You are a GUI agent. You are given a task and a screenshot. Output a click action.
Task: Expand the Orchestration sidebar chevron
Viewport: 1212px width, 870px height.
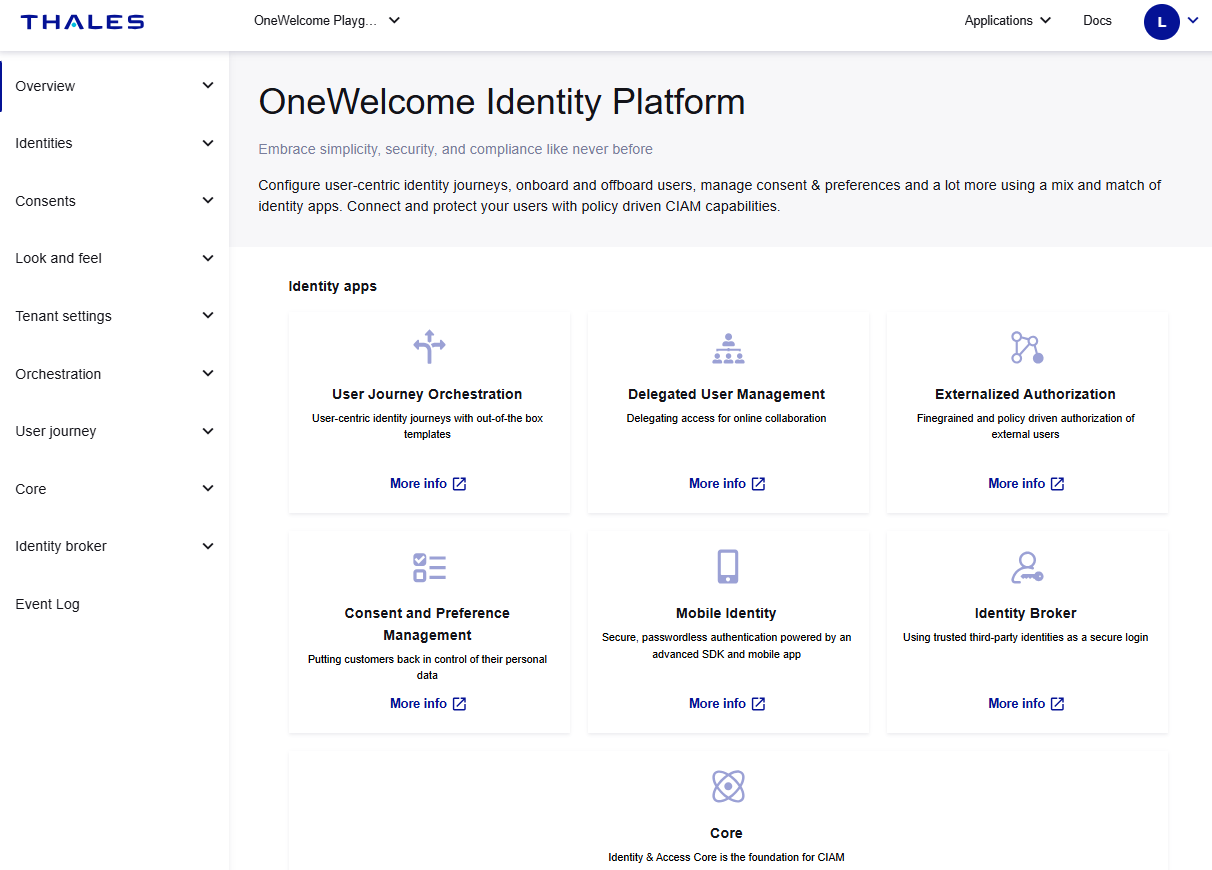click(208, 374)
